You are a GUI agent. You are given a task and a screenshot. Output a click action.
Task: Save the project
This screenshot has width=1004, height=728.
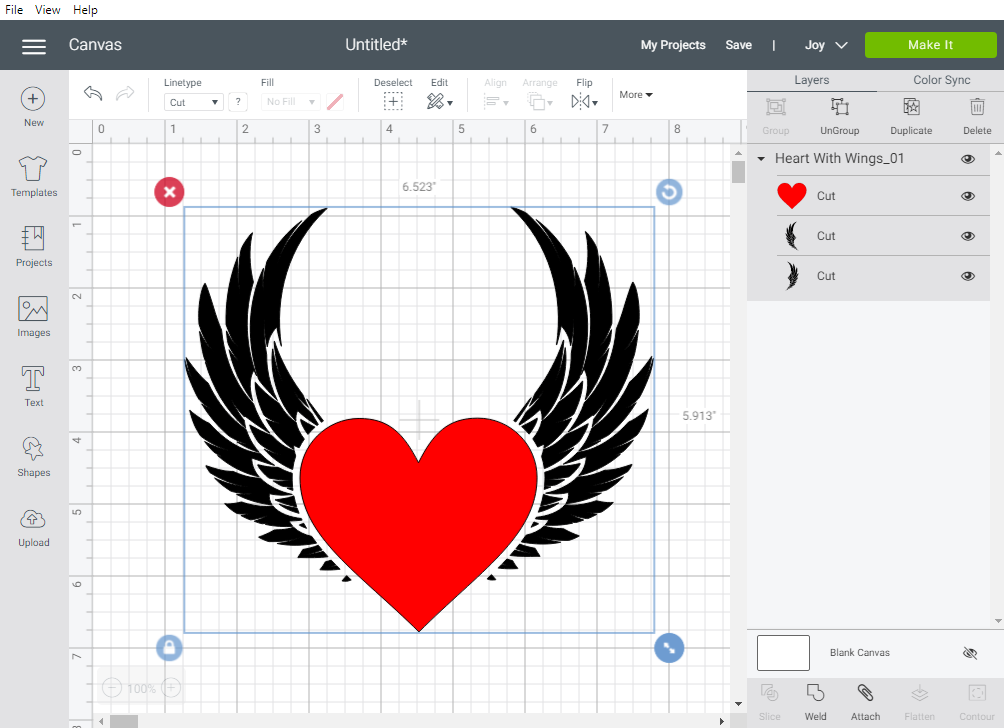point(738,45)
